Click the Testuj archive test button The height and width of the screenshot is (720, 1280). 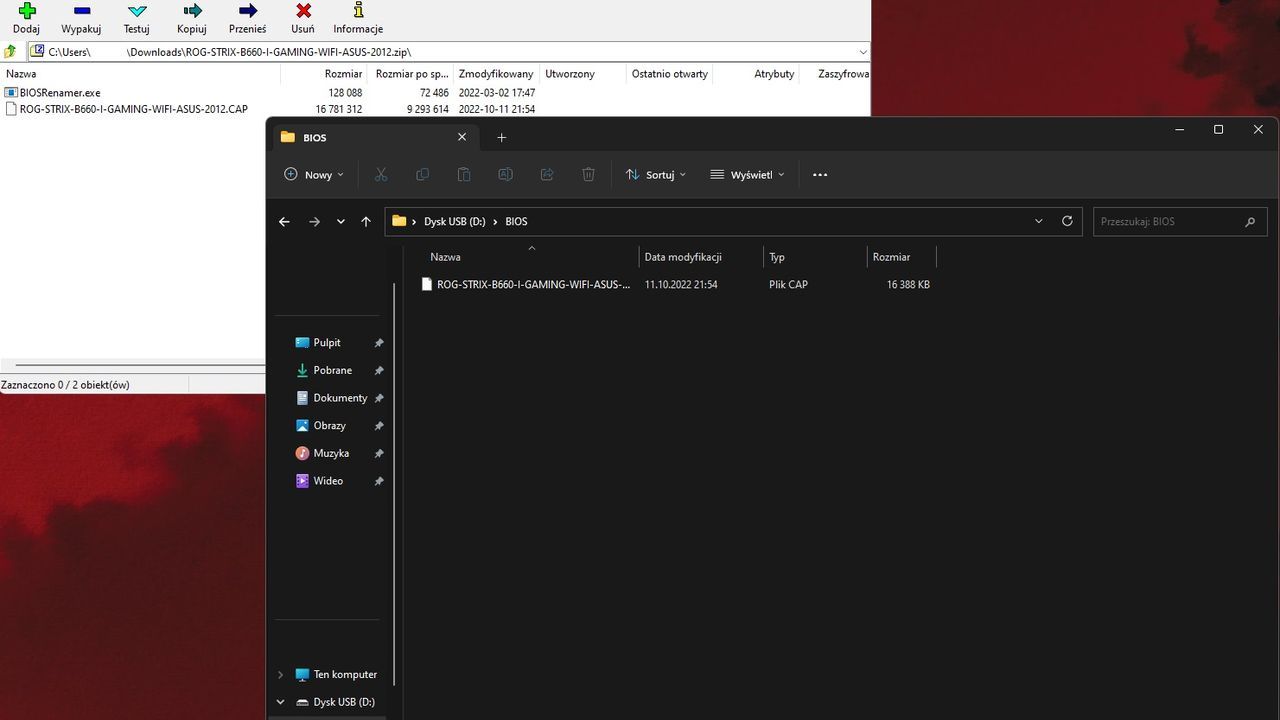click(136, 18)
